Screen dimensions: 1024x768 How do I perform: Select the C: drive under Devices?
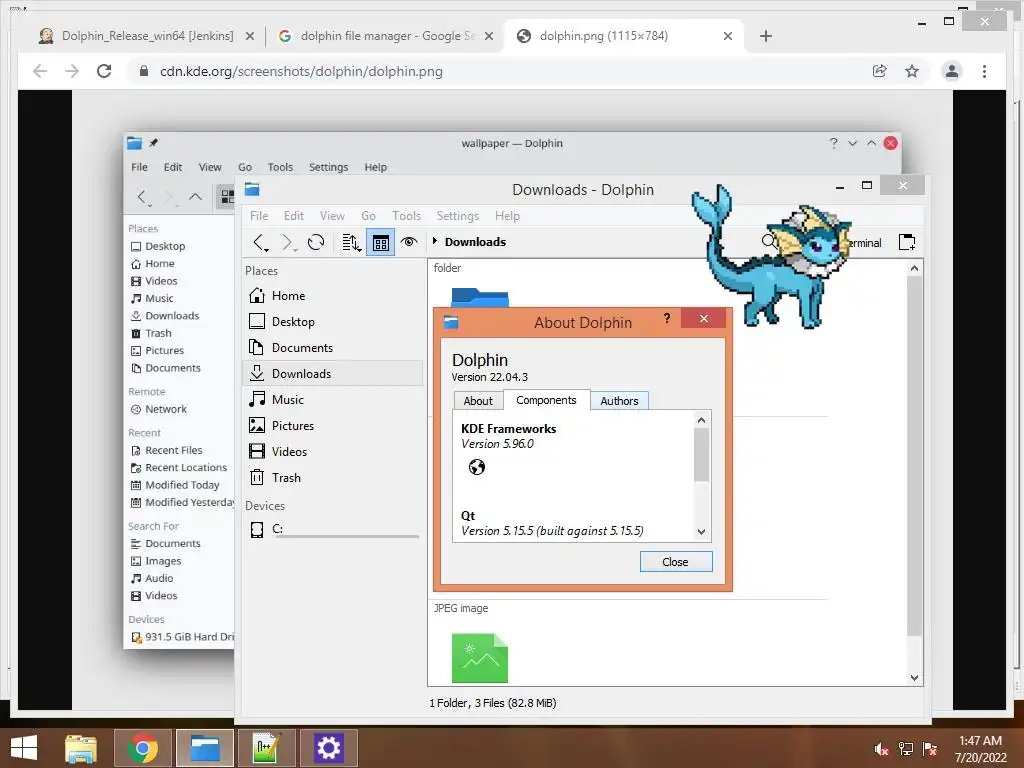pos(334,529)
